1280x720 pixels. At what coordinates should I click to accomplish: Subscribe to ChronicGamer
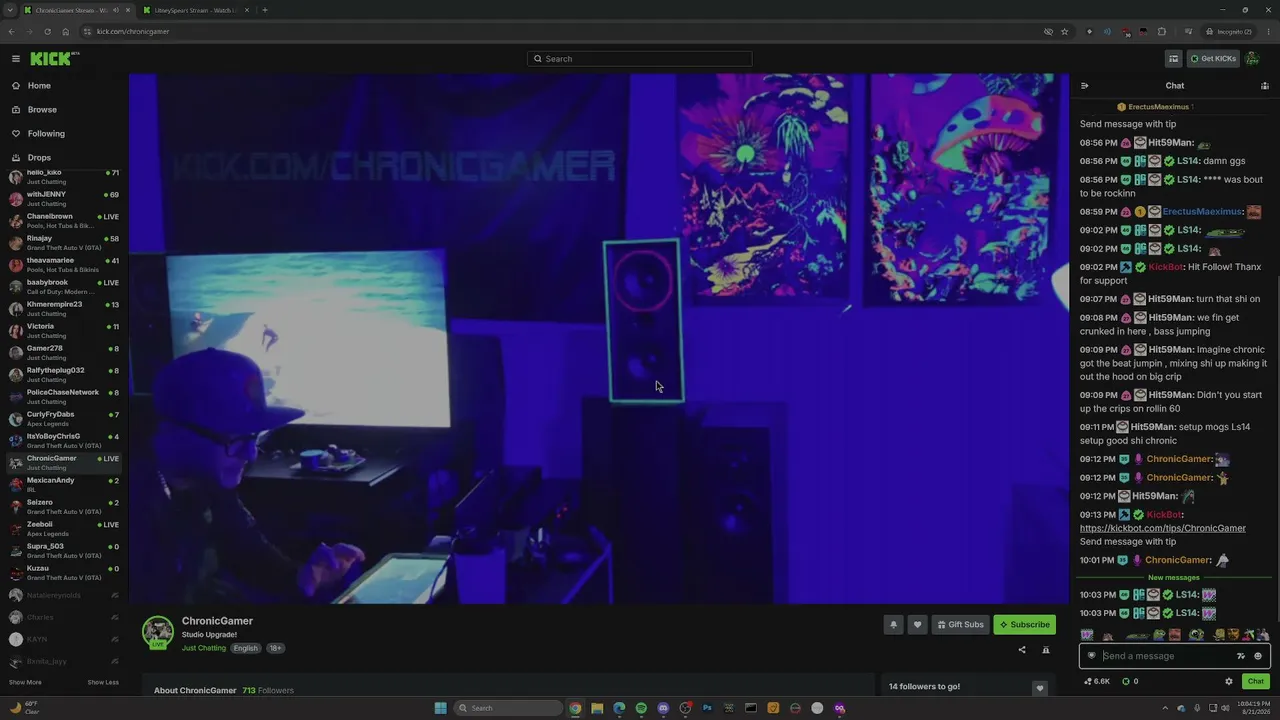pyautogui.click(x=1025, y=625)
